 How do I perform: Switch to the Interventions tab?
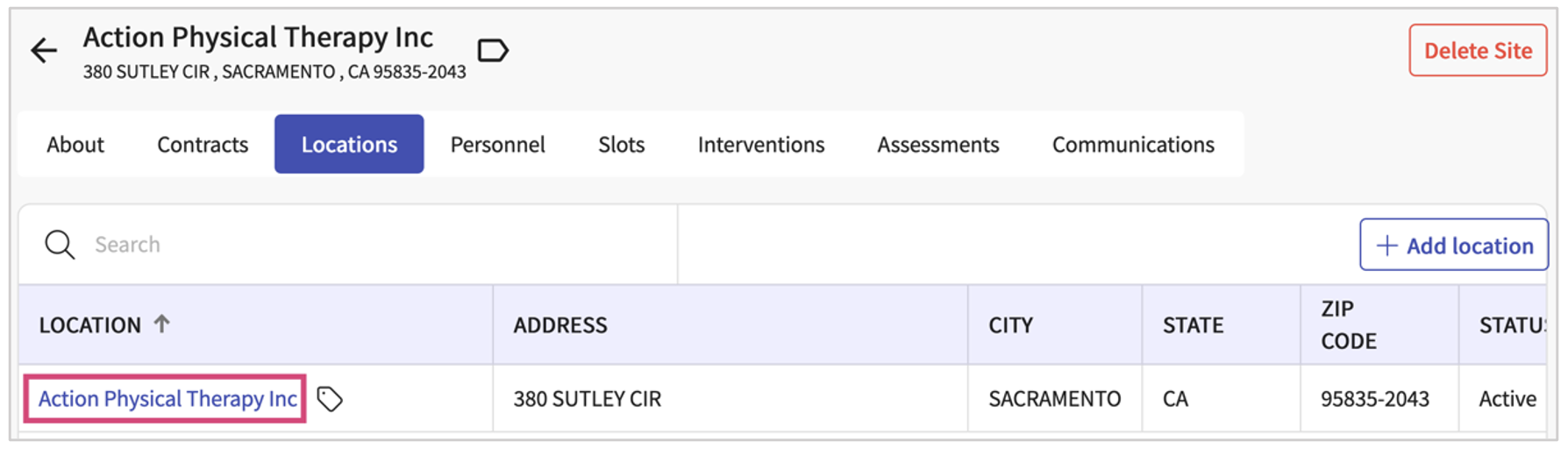[760, 145]
